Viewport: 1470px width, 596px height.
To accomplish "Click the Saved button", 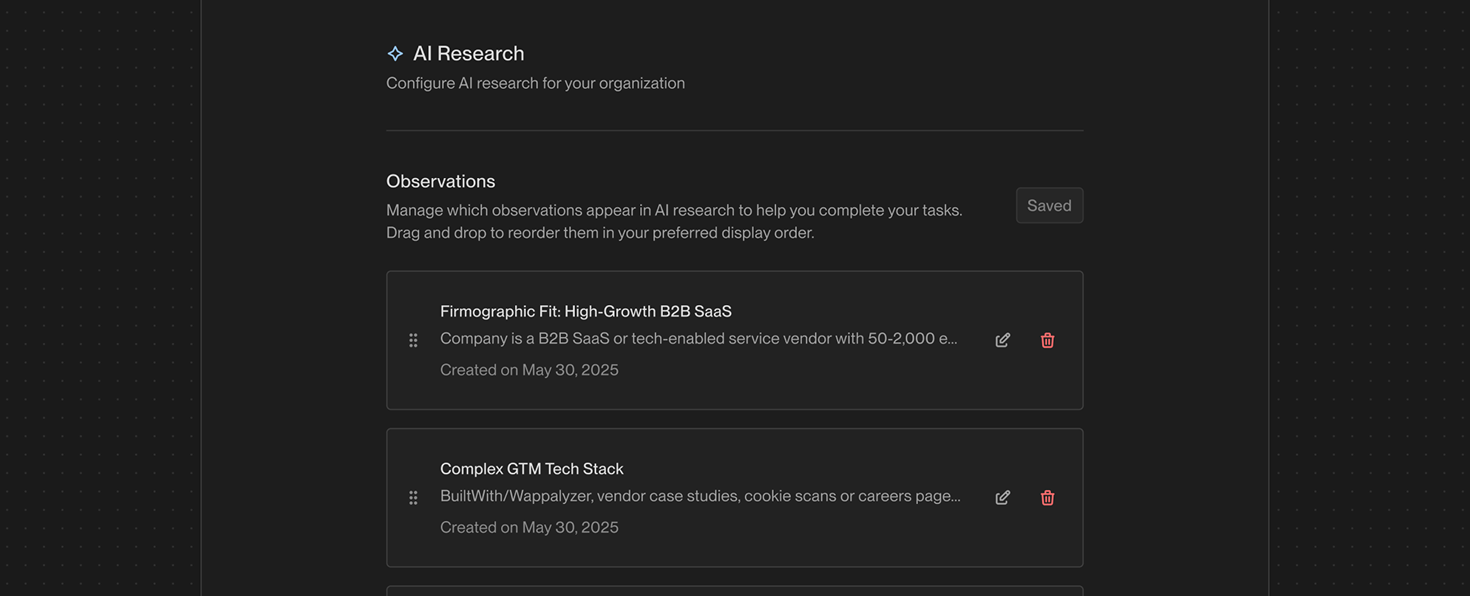I will tap(1049, 205).
